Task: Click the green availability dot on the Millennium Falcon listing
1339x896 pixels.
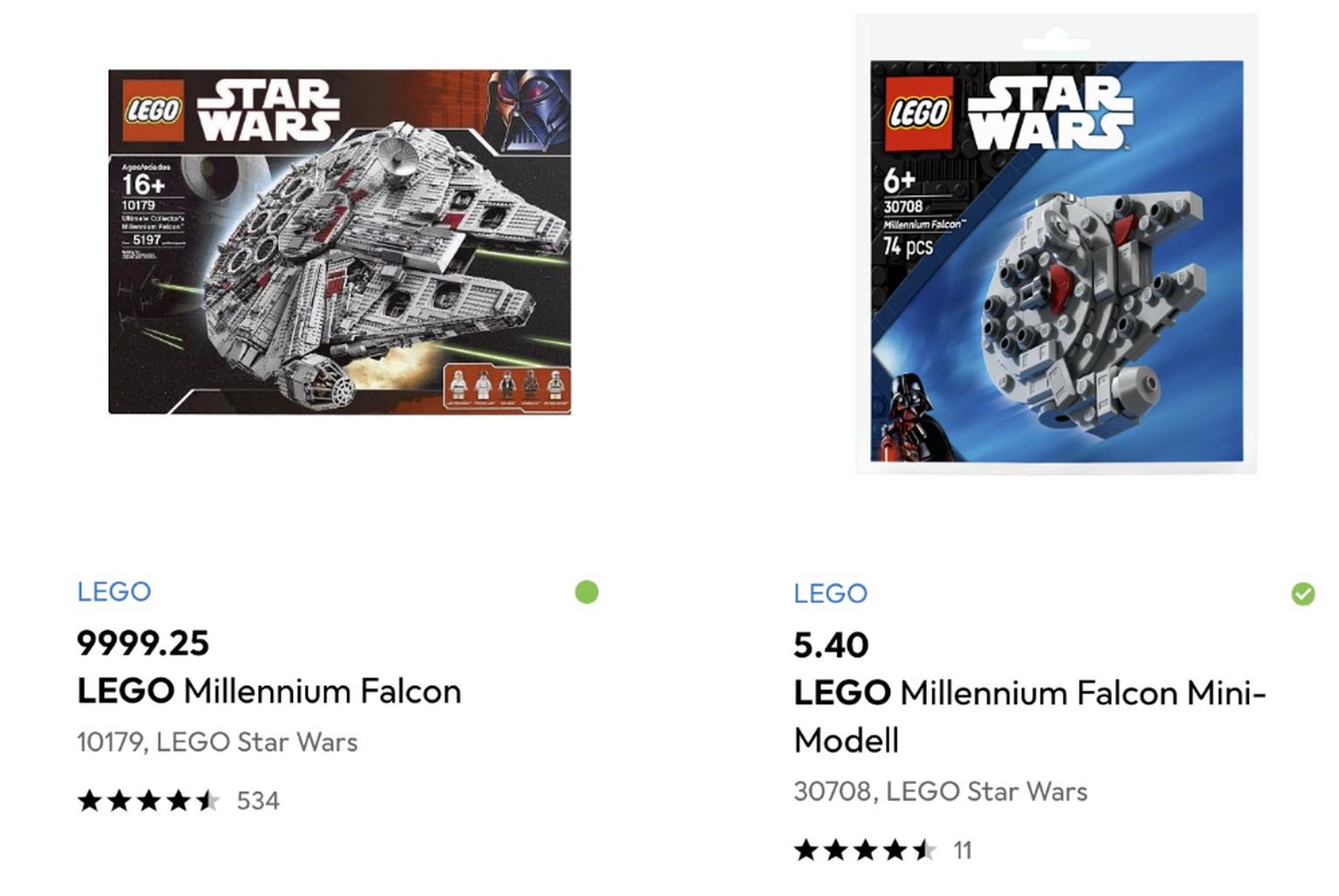Action: pos(588,592)
